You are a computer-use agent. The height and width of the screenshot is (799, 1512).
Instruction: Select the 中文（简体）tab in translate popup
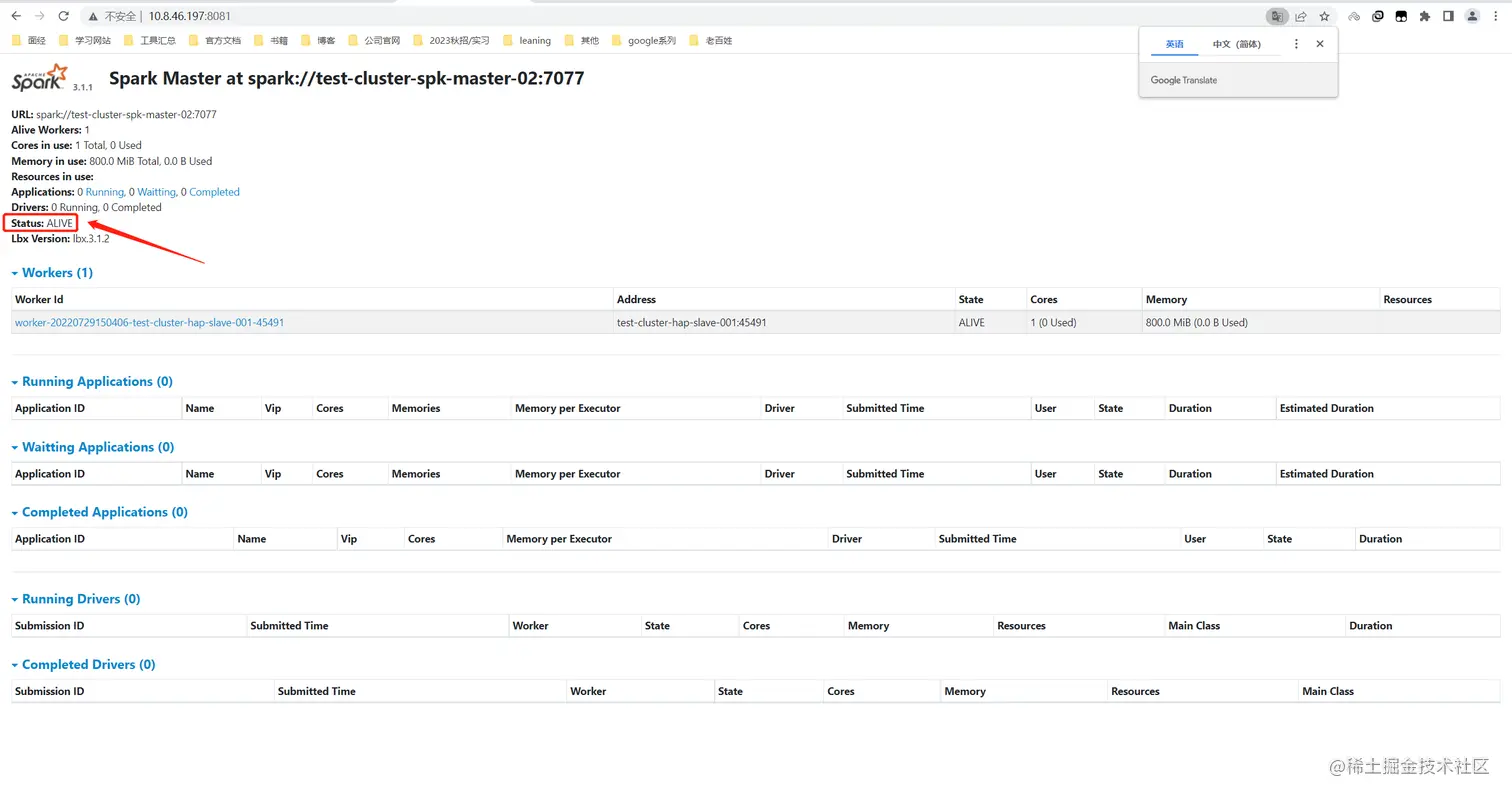click(1237, 44)
